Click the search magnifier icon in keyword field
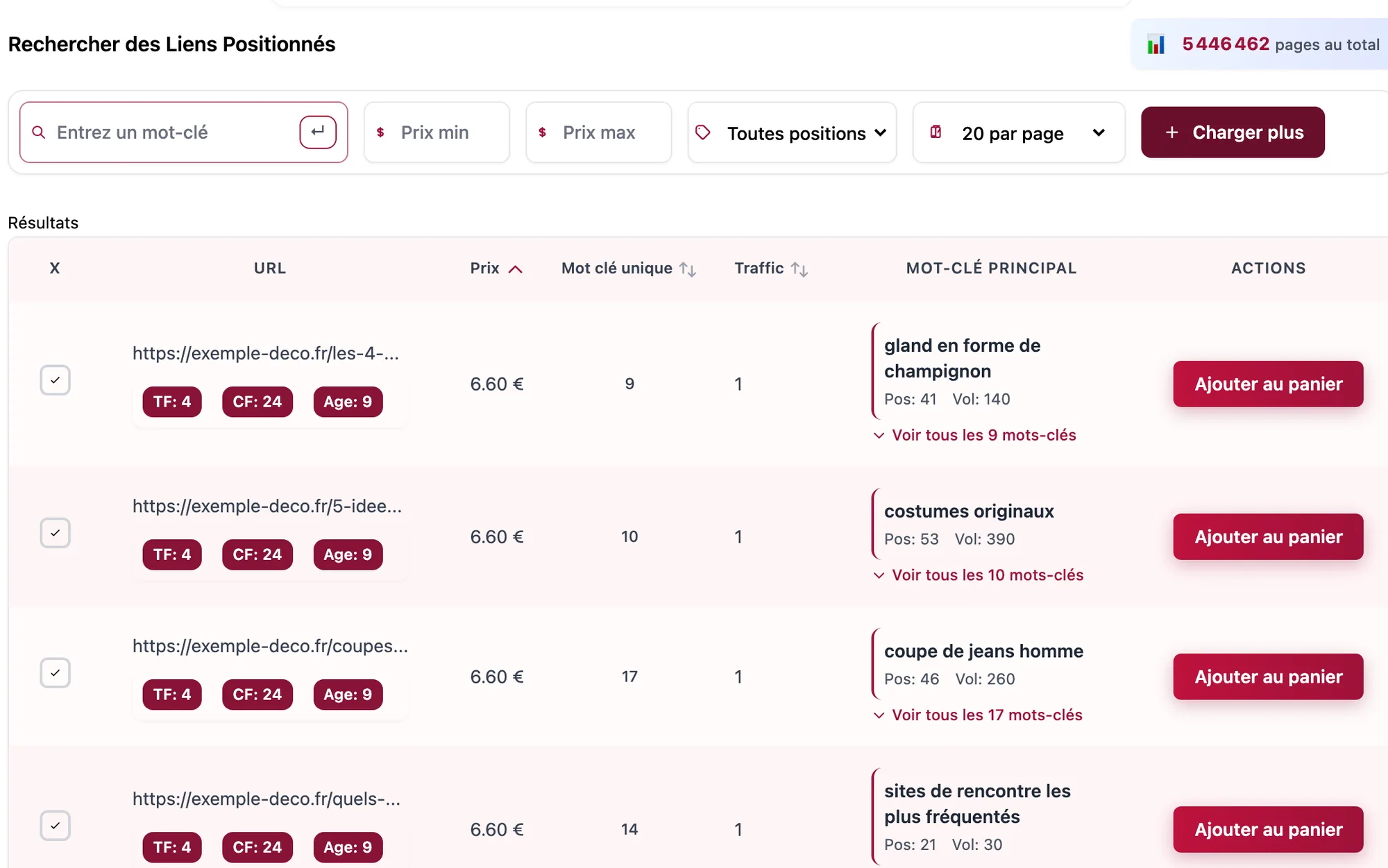This screenshot has height=868, width=1388. (39, 132)
